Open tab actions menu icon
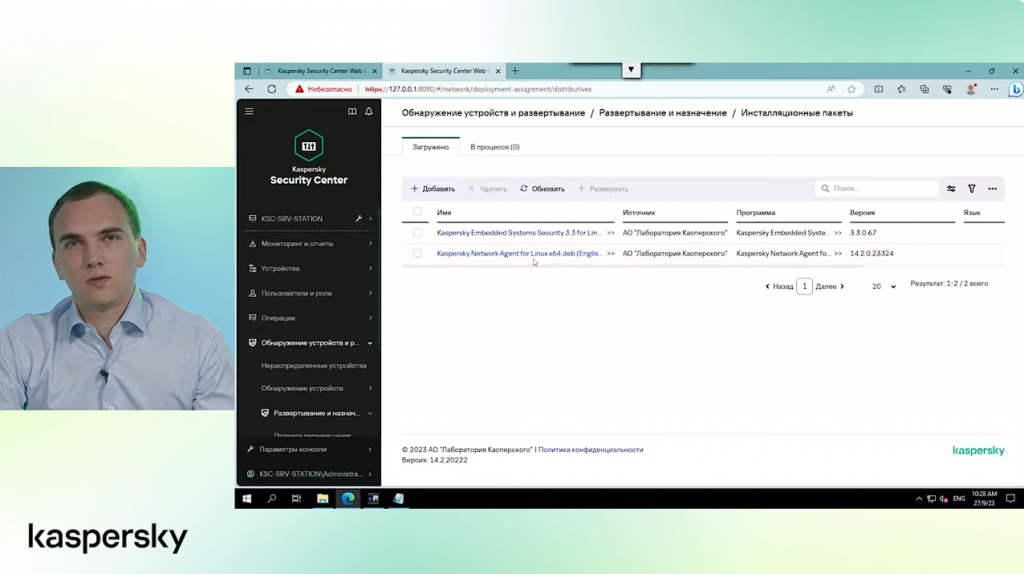 pyautogui.click(x=247, y=71)
